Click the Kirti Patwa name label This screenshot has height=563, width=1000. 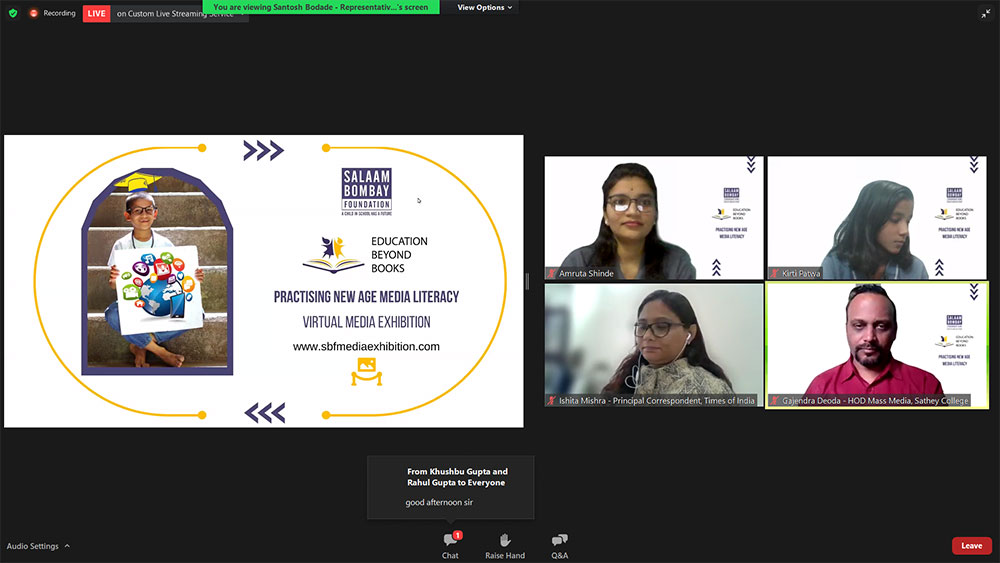[801, 273]
